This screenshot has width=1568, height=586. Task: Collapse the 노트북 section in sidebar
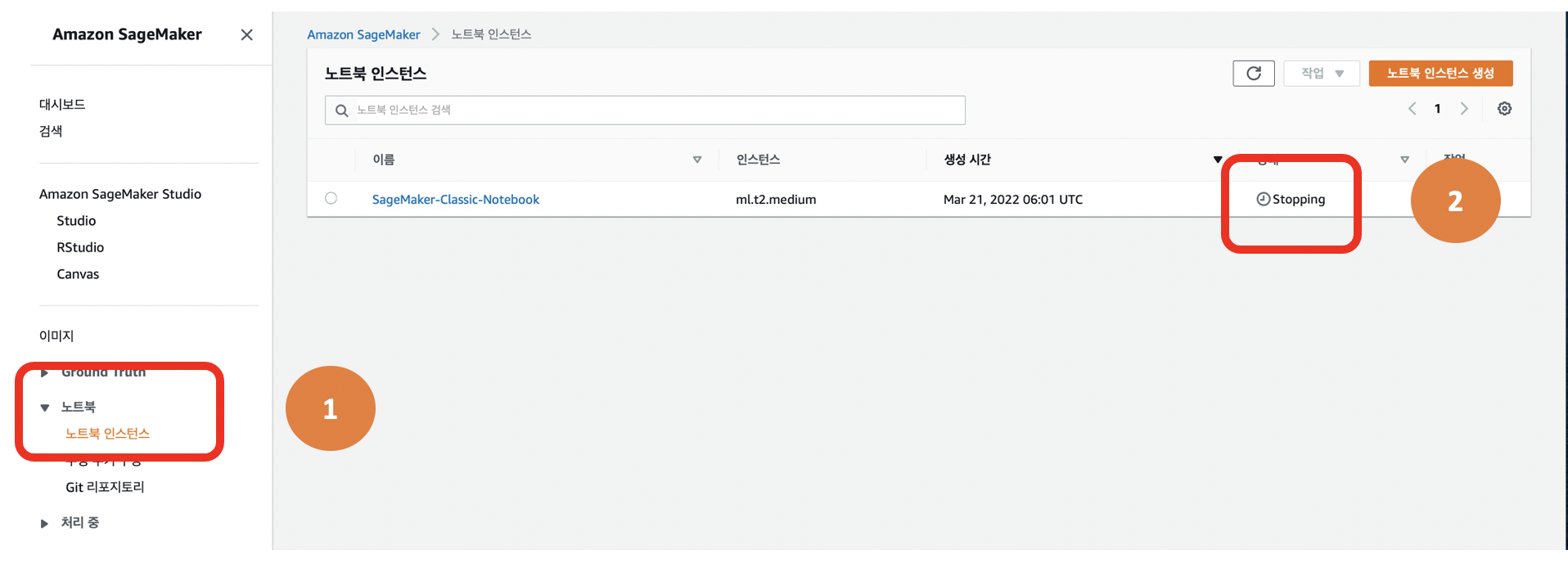tap(45, 408)
